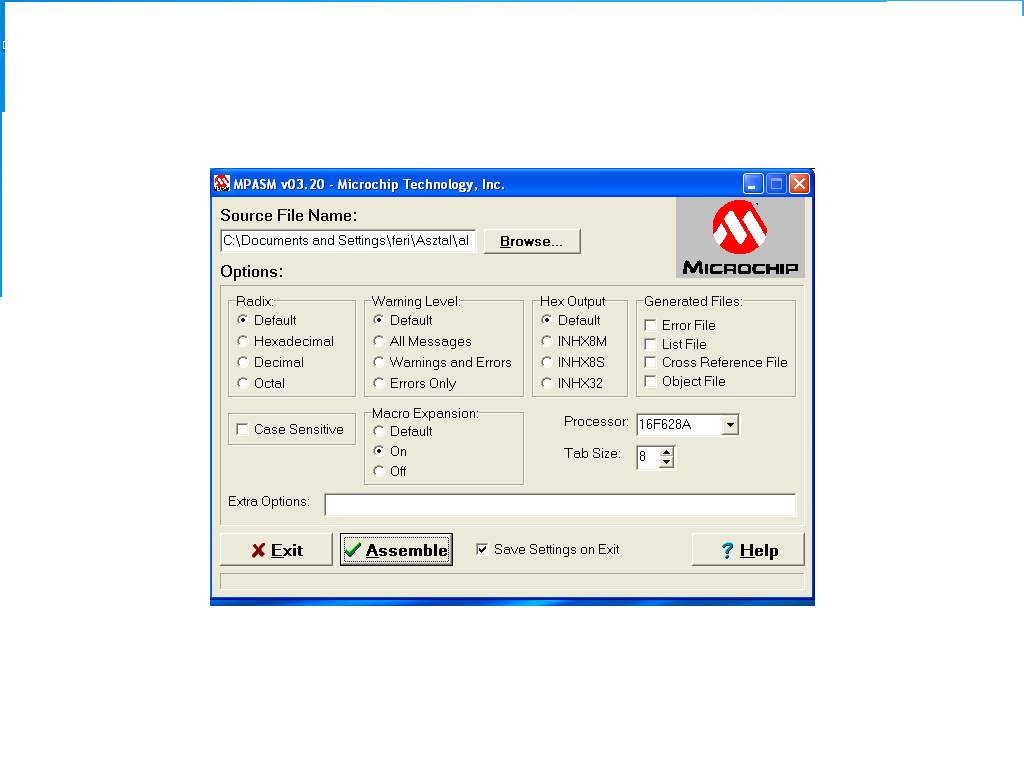Click the Tab Size value field
The width and height of the screenshot is (1024, 768).
648,457
